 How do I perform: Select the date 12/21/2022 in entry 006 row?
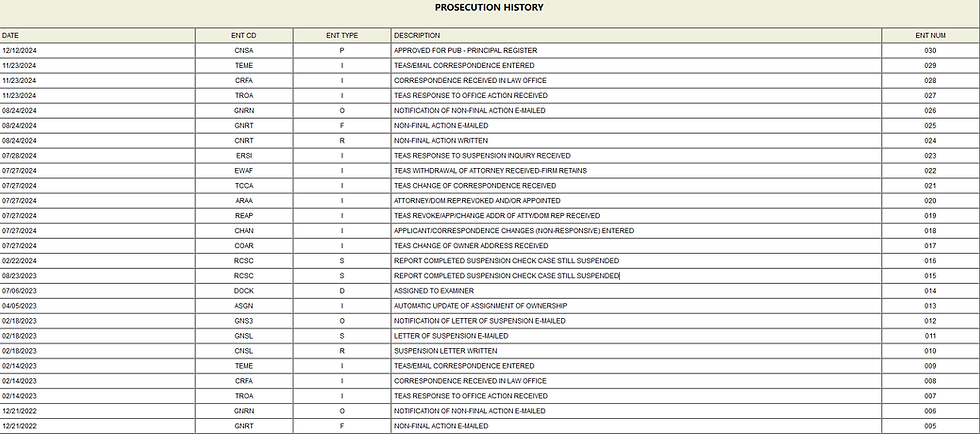point(20,411)
